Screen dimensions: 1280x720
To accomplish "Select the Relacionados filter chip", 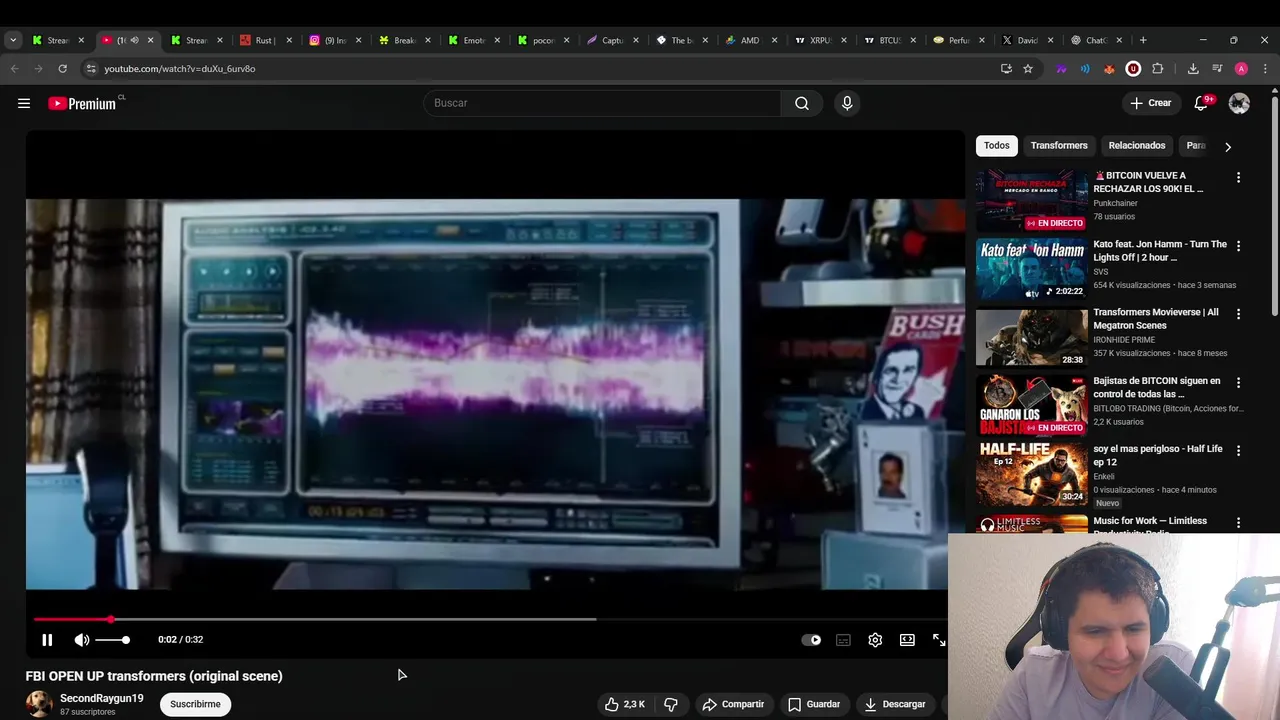I will click(1137, 146).
